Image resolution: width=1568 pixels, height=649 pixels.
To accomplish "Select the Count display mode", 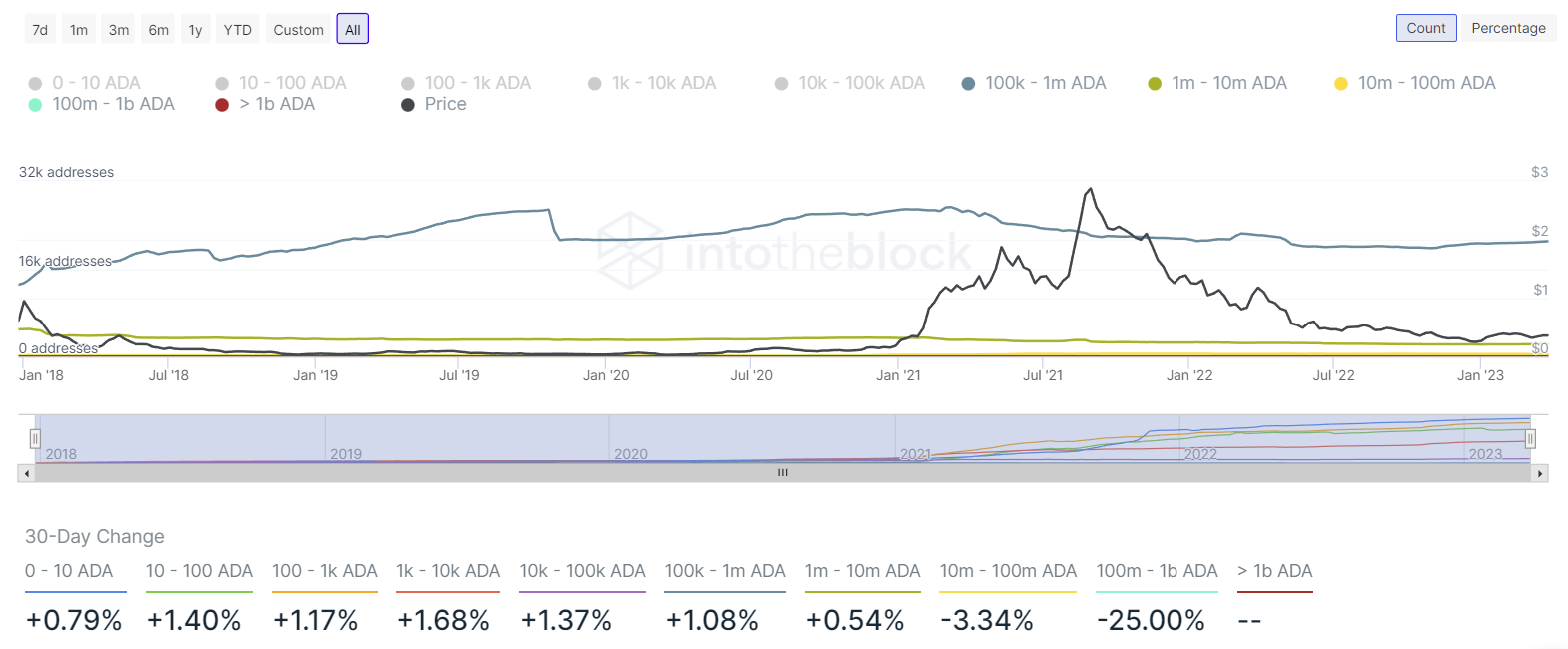I will pyautogui.click(x=1426, y=28).
